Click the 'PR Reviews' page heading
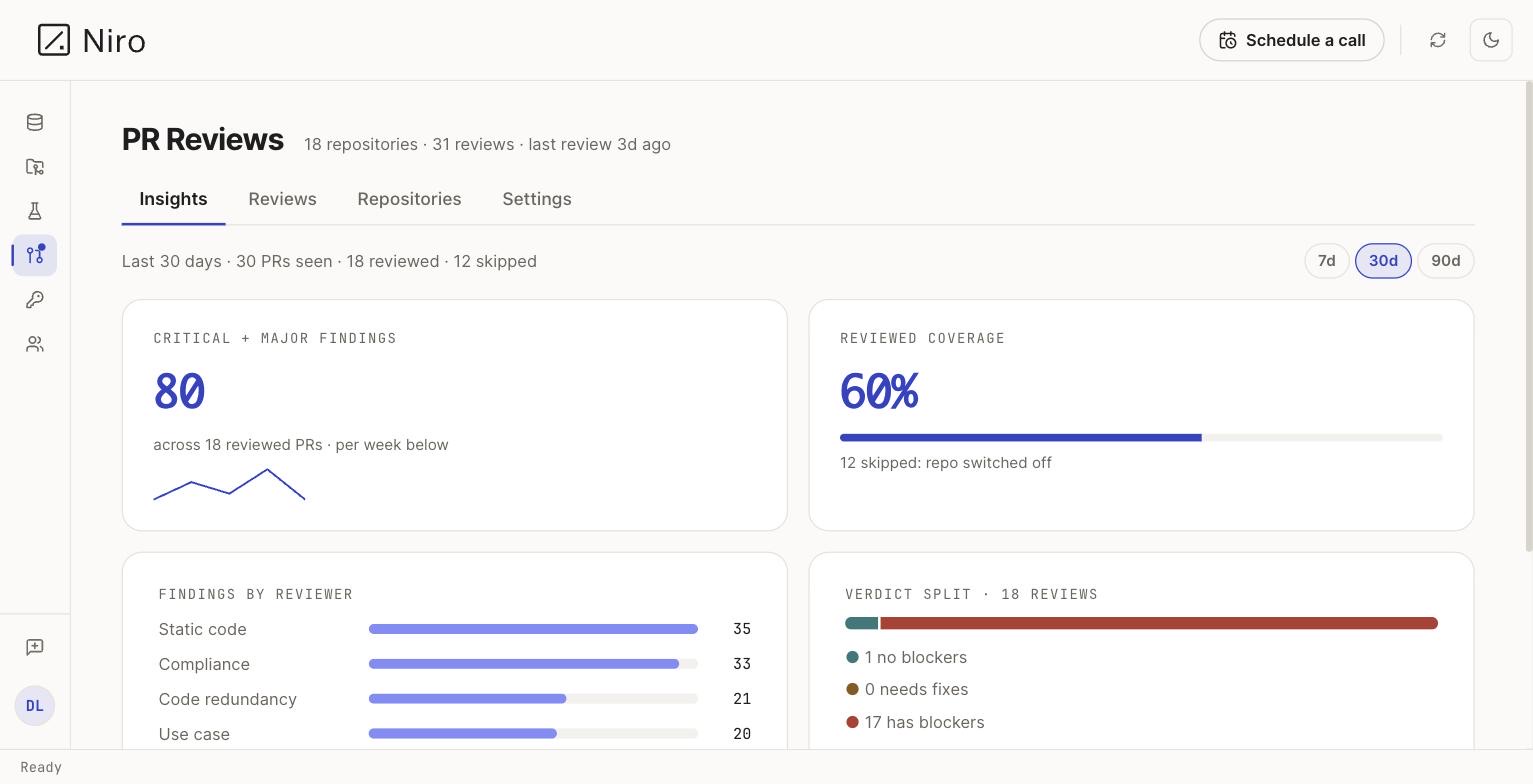Viewport: 1533px width, 784px height. [x=203, y=140]
